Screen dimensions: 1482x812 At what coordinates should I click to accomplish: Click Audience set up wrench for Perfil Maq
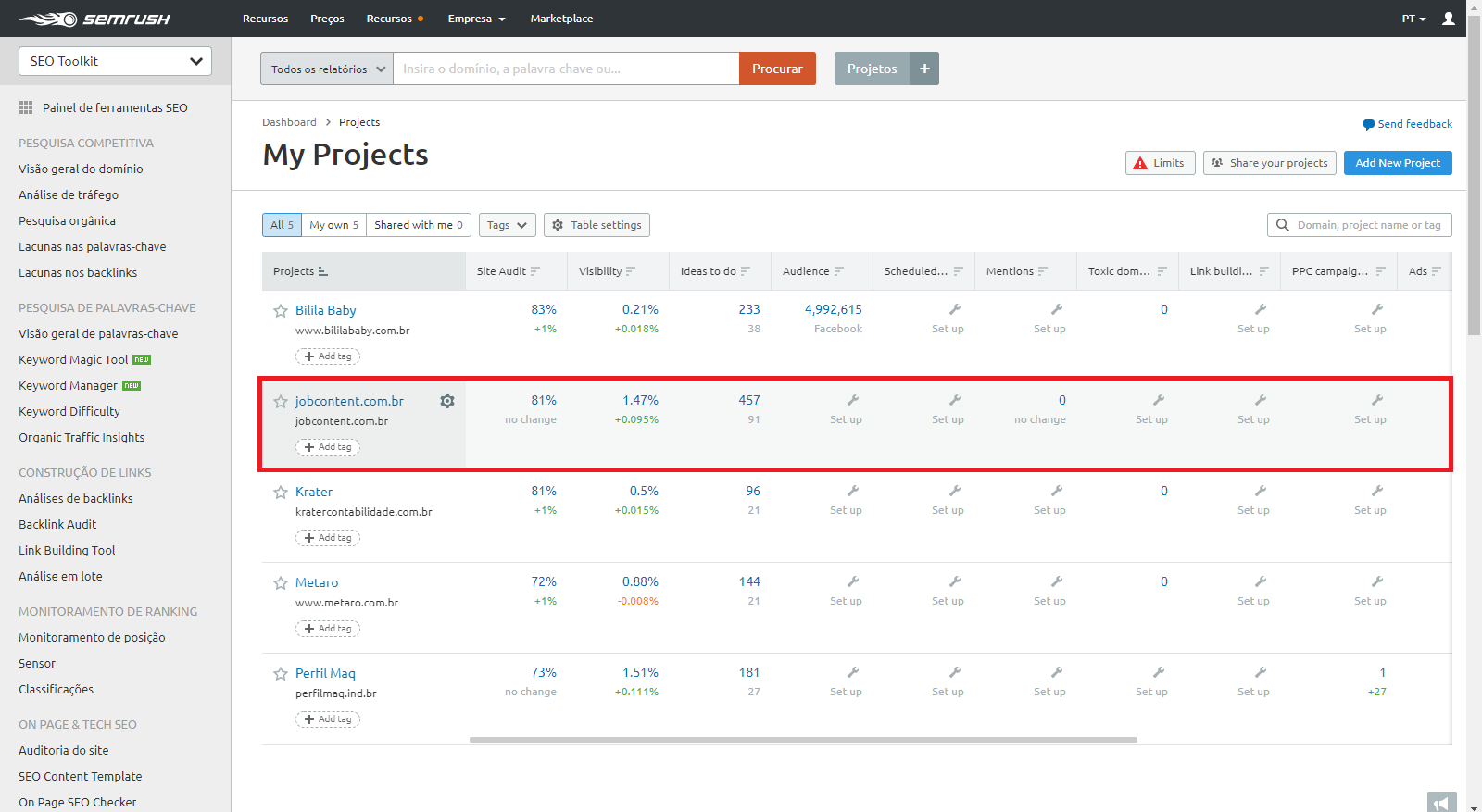(x=853, y=672)
